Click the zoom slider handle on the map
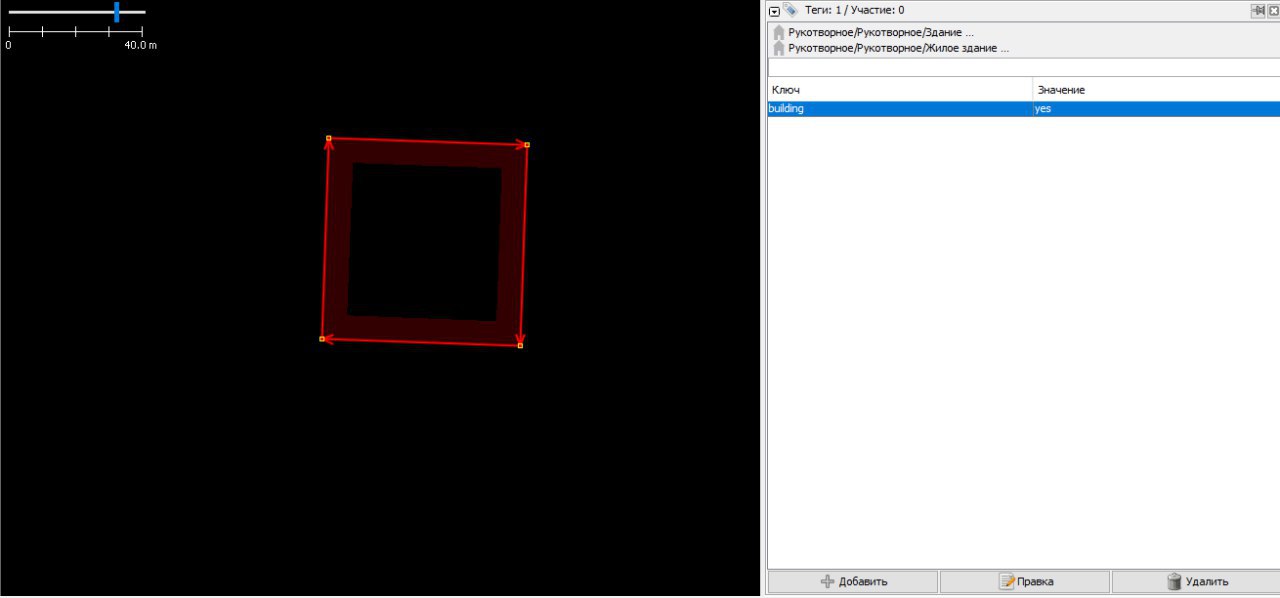 (x=117, y=12)
